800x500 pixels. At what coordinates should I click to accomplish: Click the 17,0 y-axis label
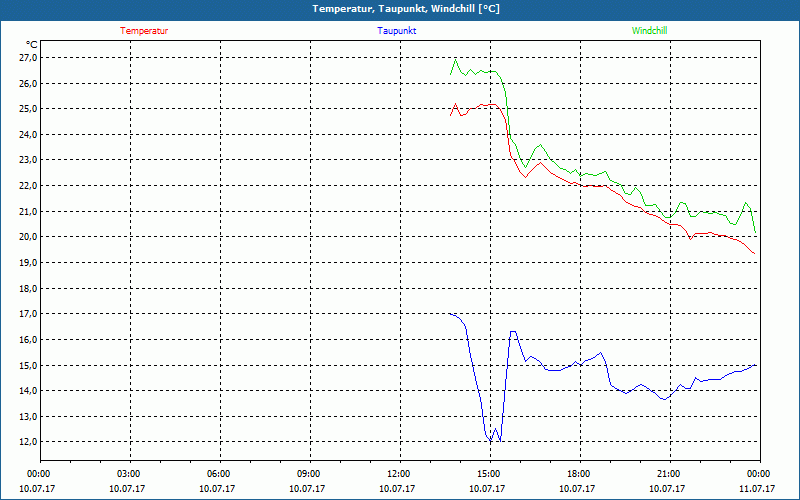coord(28,314)
